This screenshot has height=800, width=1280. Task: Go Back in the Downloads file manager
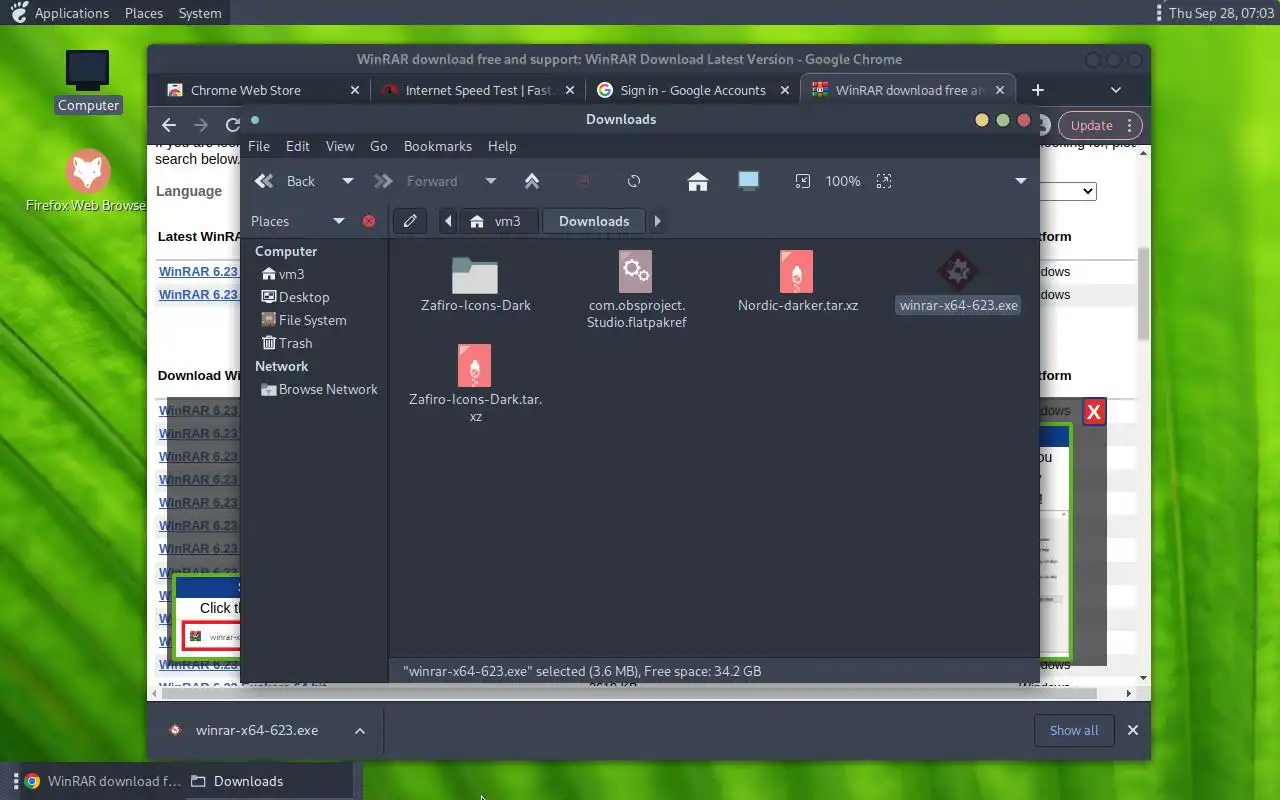pos(285,181)
